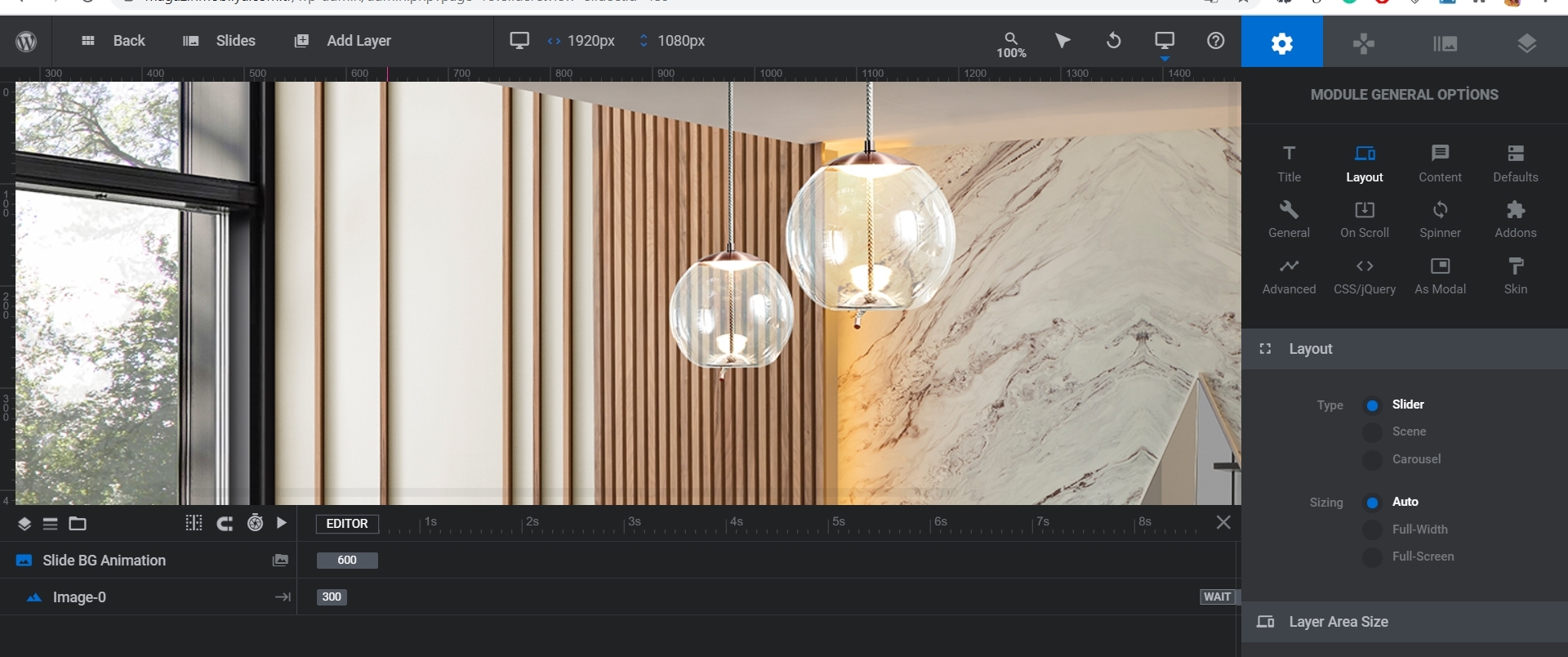Click the dotted selection grid icon in timeline

(194, 523)
